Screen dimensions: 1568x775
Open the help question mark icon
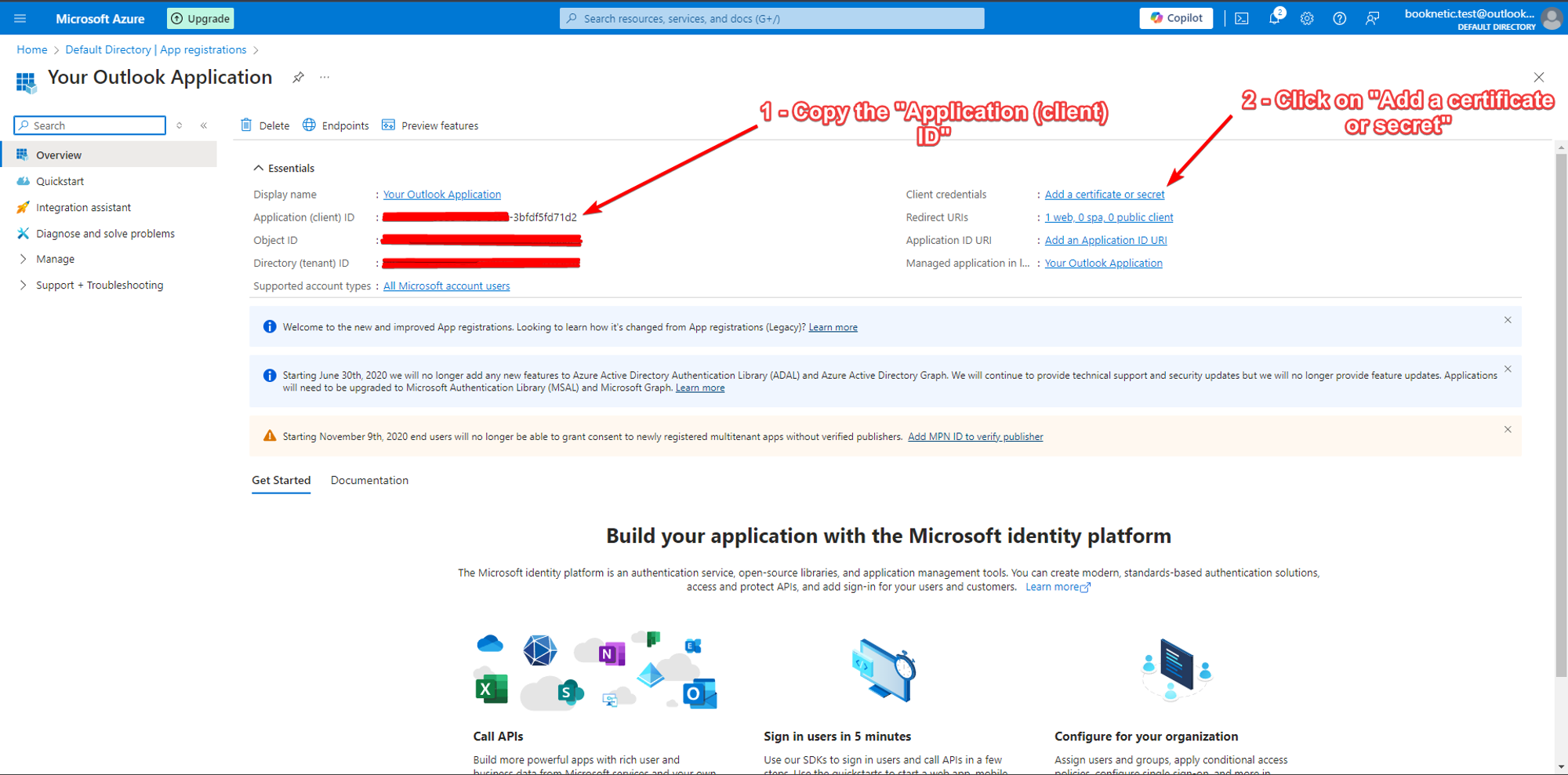pyautogui.click(x=1340, y=18)
